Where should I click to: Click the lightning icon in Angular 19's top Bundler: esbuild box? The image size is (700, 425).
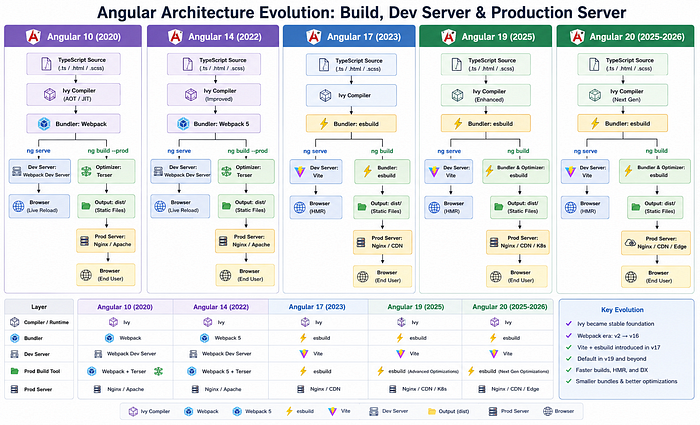point(458,124)
